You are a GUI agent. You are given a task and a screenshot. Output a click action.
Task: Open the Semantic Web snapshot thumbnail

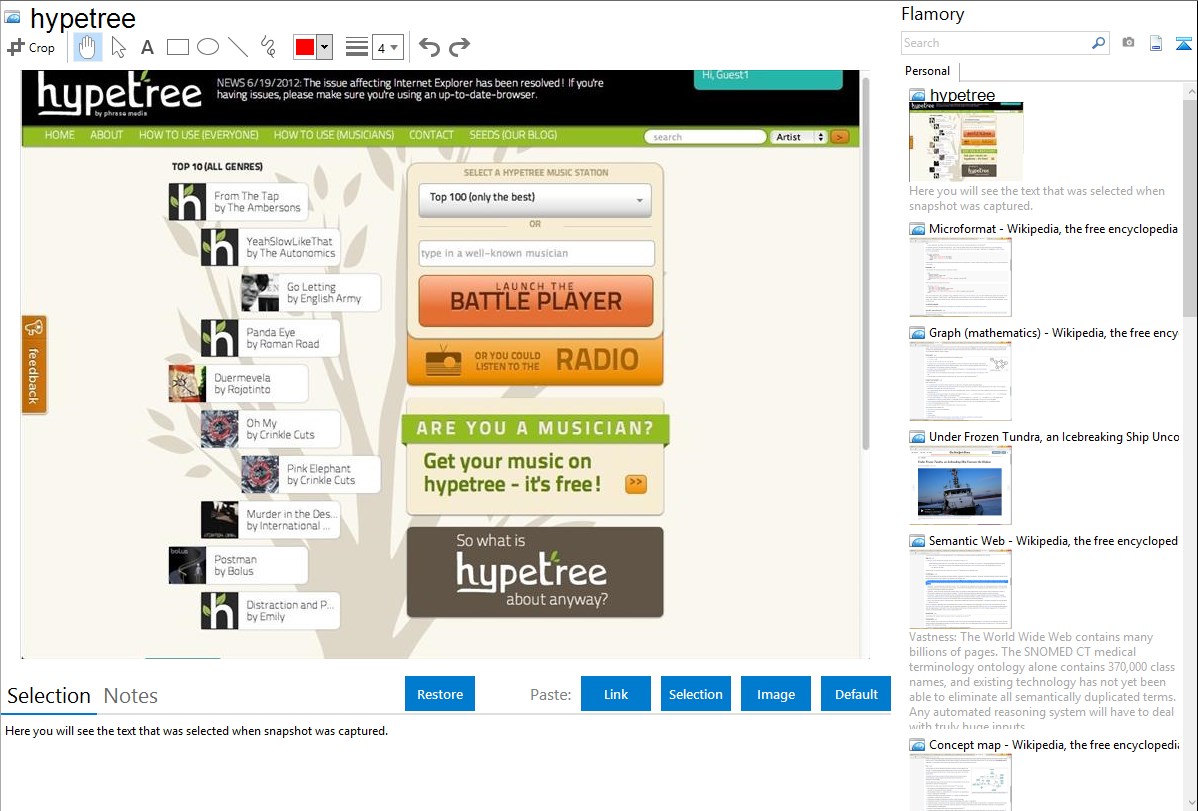point(960,589)
